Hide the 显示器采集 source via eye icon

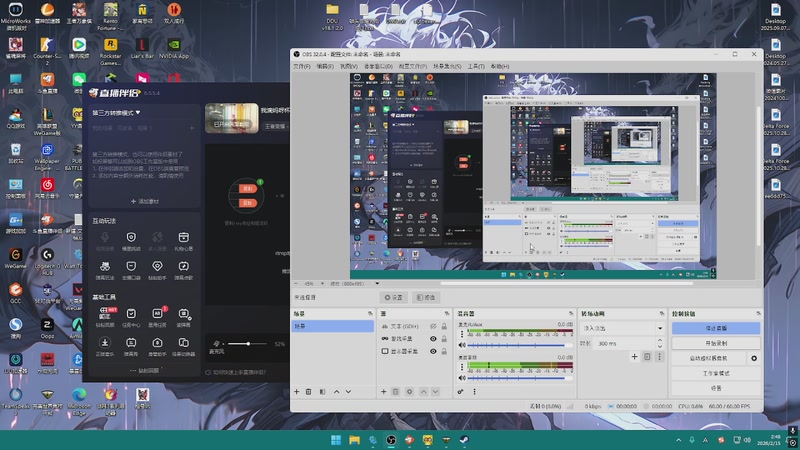[x=433, y=352]
